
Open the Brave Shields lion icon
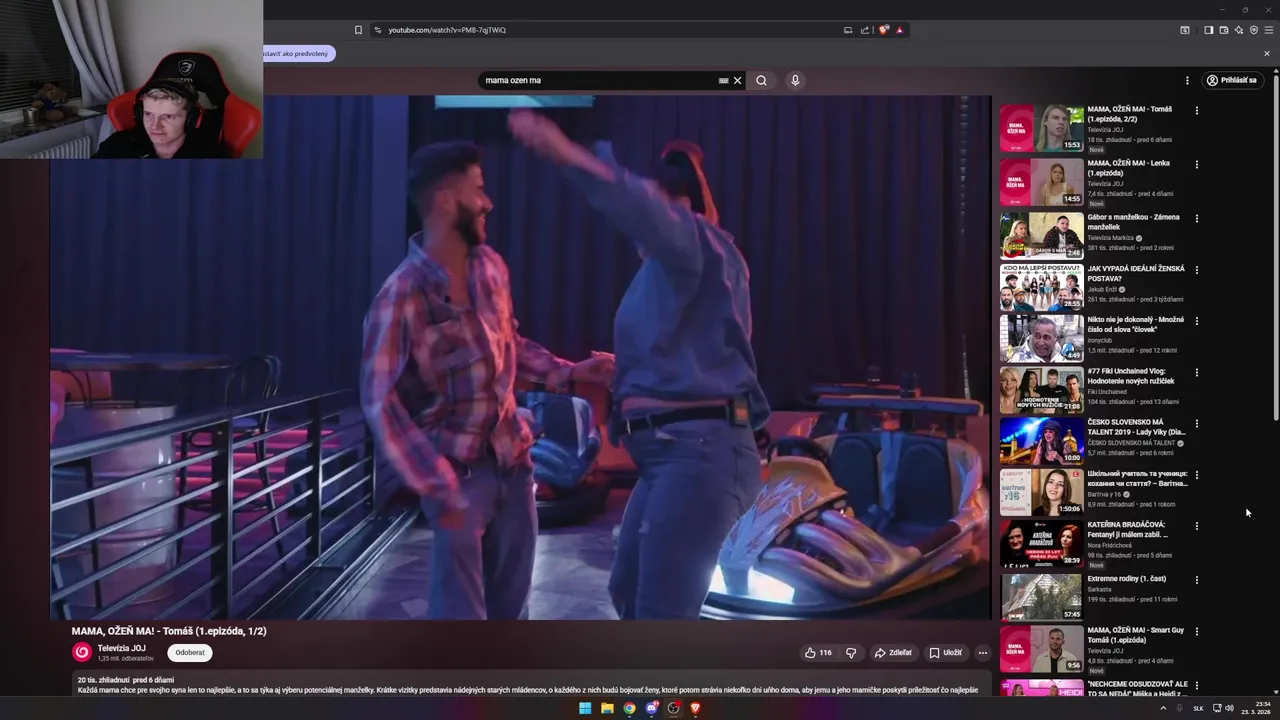click(x=883, y=30)
